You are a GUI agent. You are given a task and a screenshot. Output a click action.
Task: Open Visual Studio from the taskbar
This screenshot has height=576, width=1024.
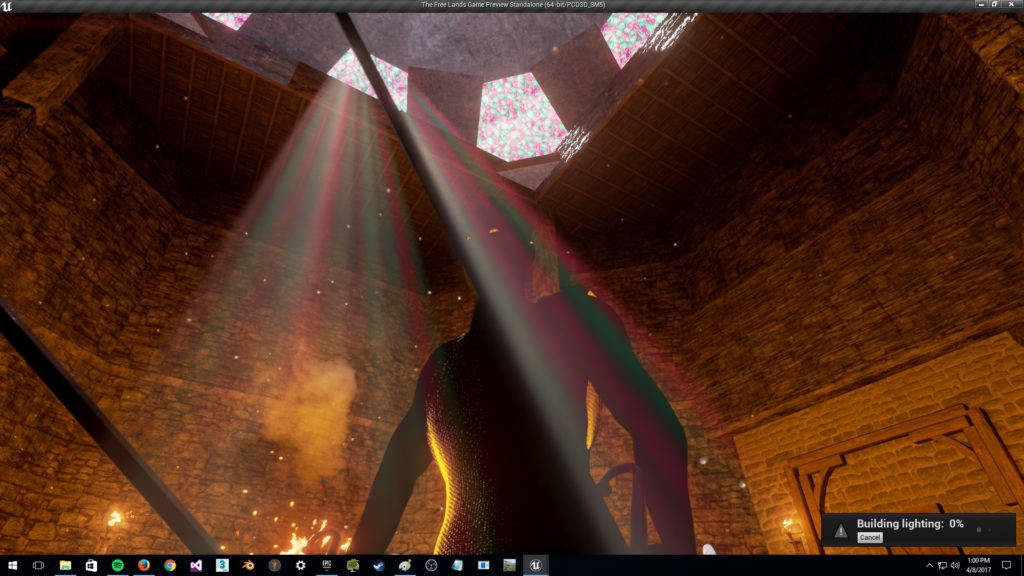[x=196, y=566]
